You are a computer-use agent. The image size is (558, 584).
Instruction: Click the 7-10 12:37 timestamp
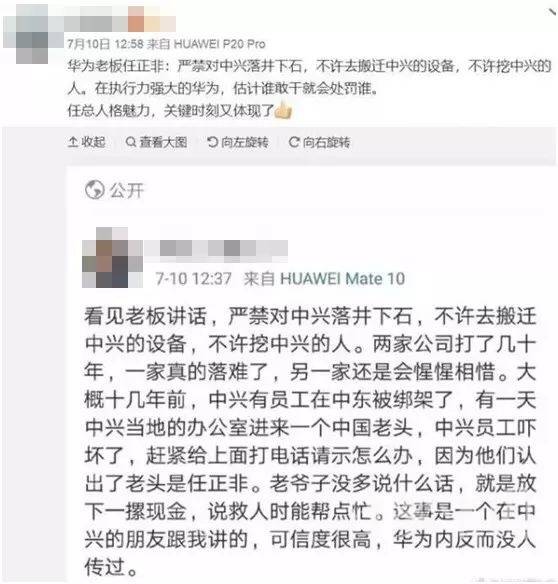point(194,279)
